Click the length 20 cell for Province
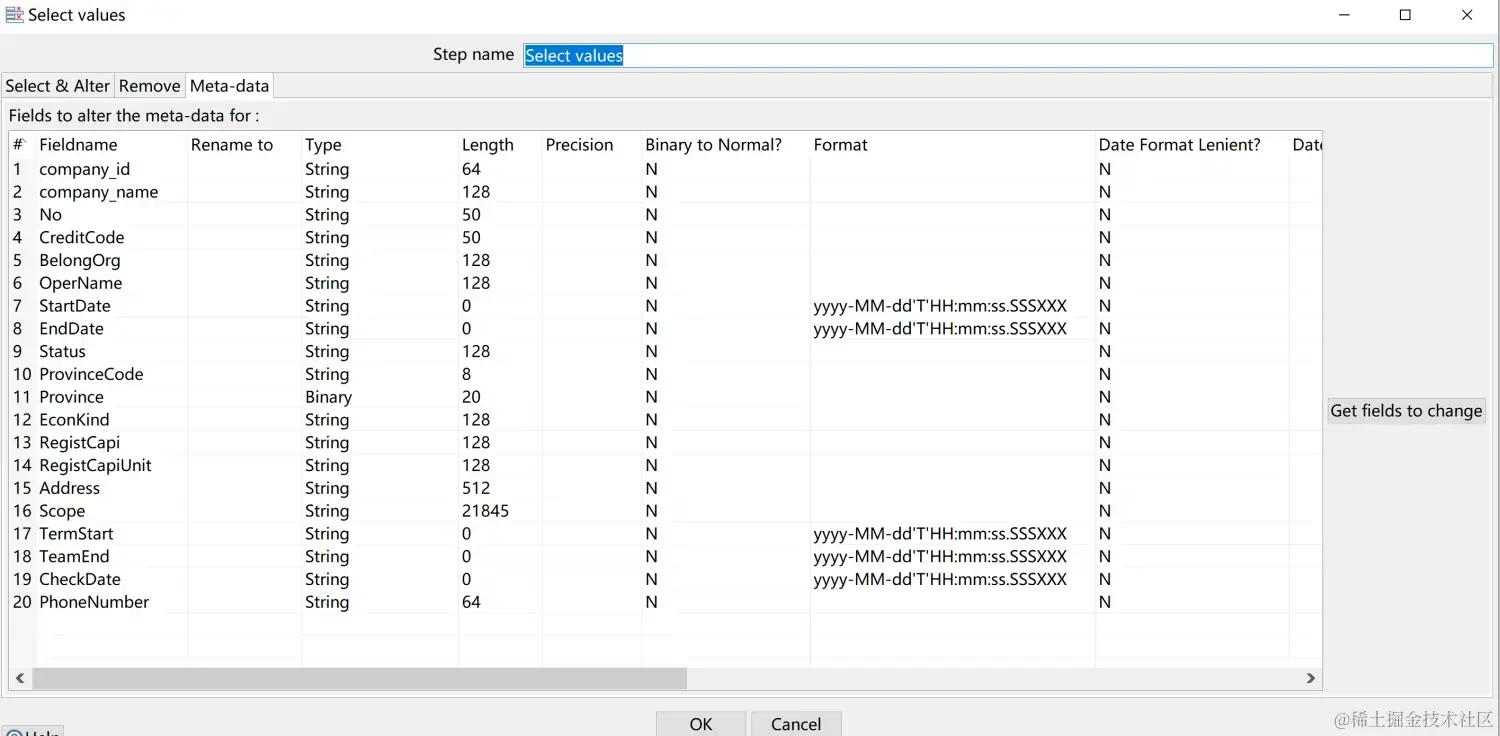Viewport: 1500px width, 736px height. 500,397
